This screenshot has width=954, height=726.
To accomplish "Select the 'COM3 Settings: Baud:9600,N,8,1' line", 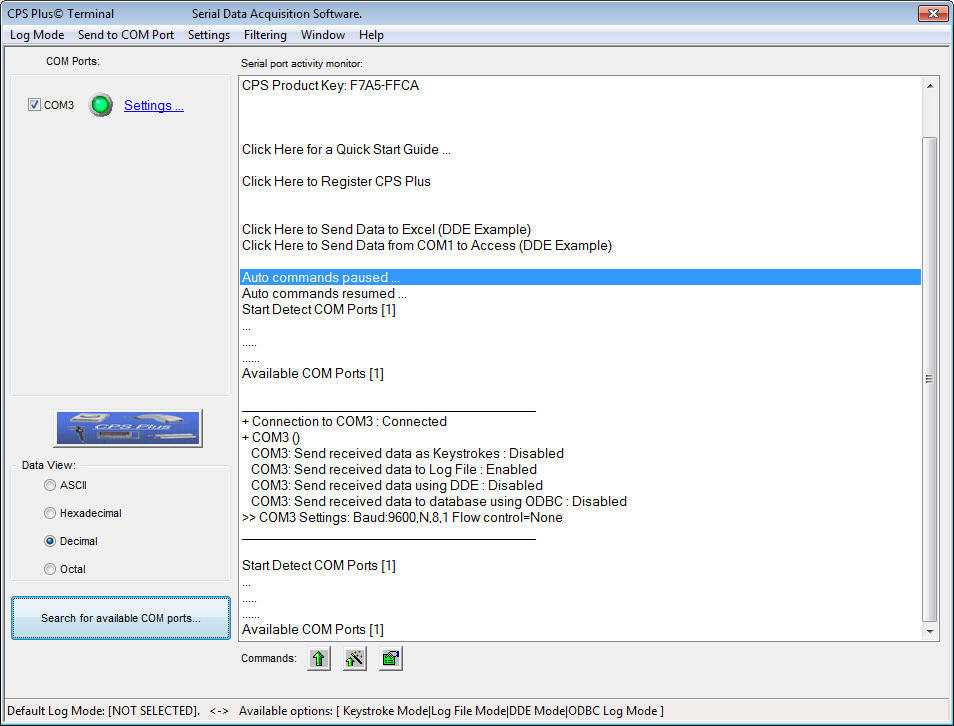I will (402, 517).
